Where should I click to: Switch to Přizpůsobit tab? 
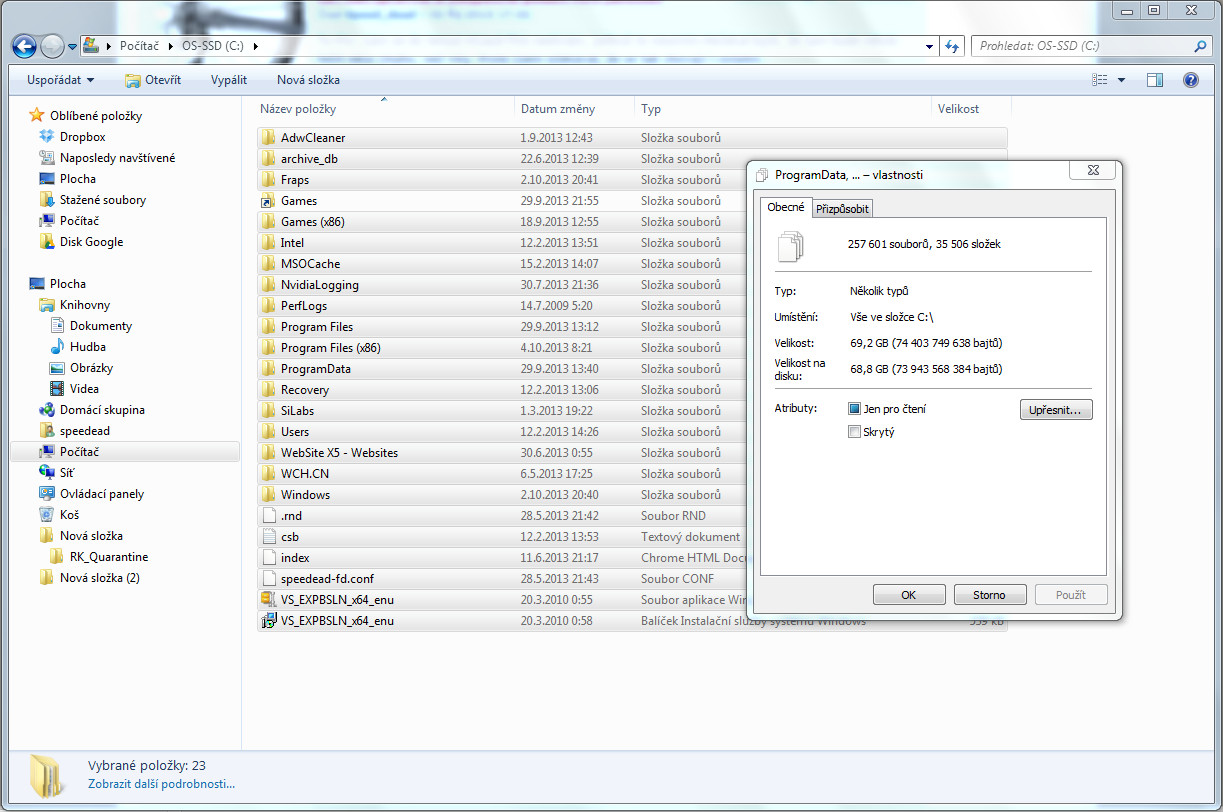(842, 208)
